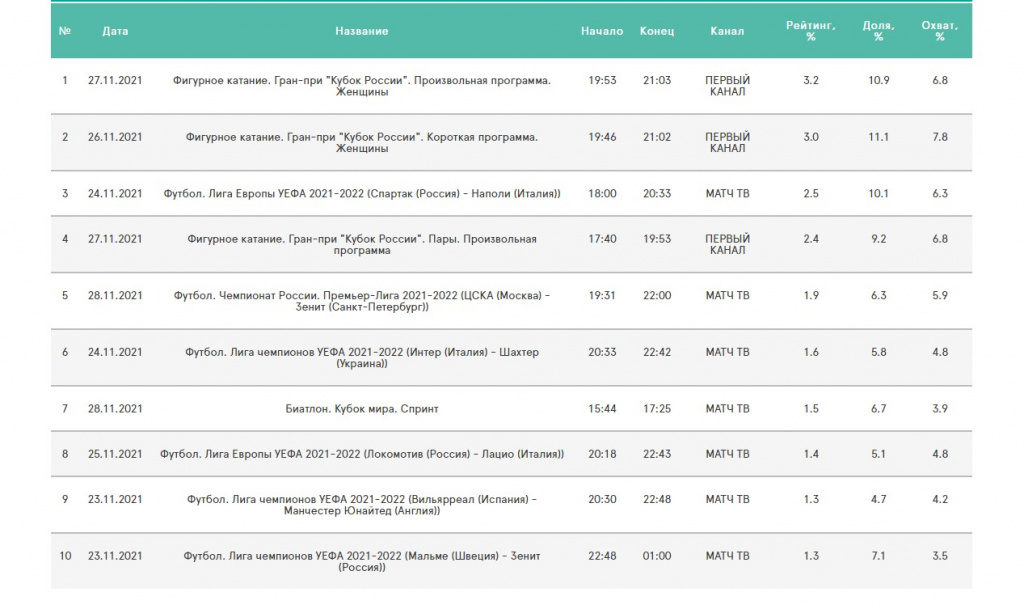Click share value 11.1
This screenshot has height=609, width=1024.
878,137
